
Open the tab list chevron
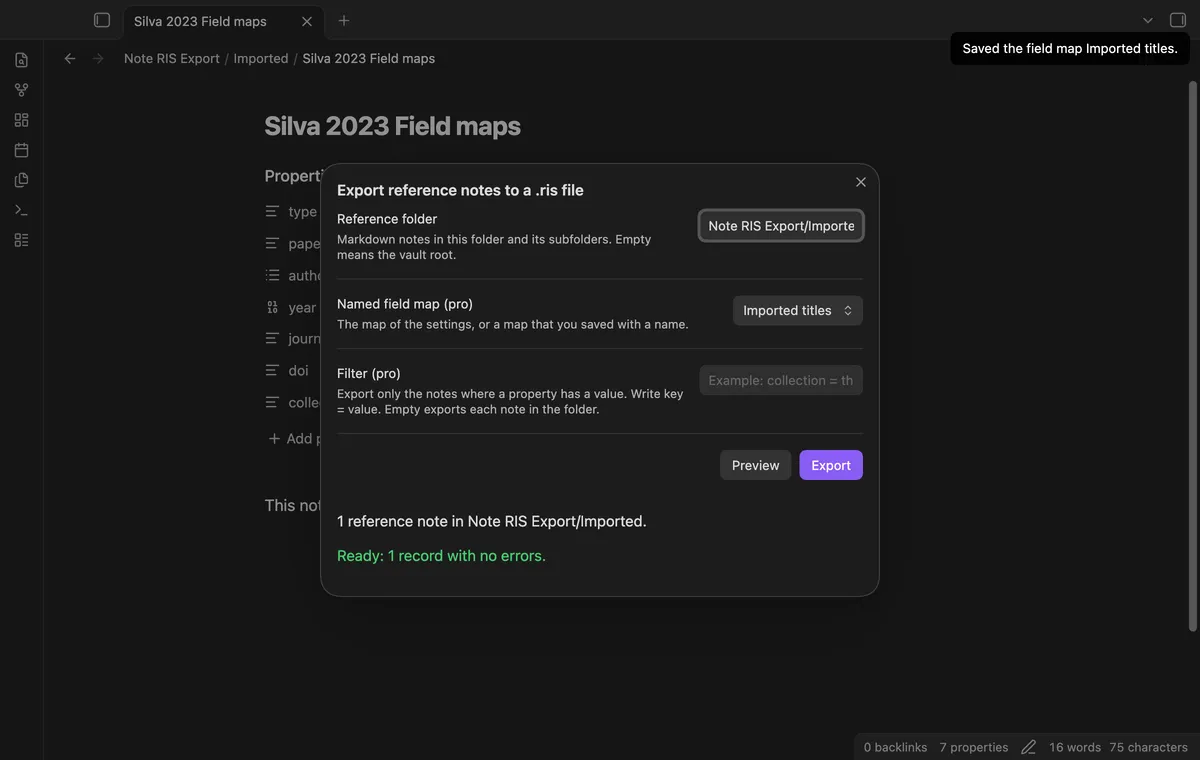(1148, 20)
